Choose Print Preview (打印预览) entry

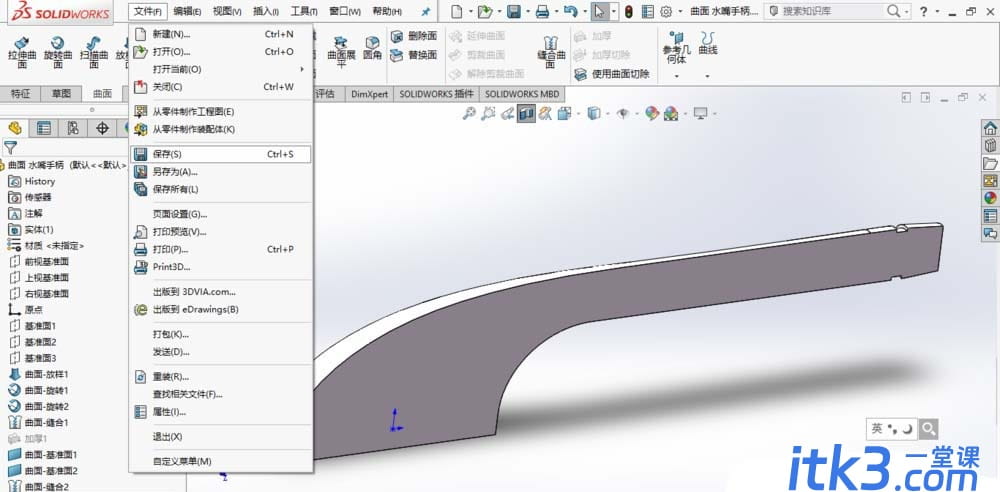click(x=221, y=232)
